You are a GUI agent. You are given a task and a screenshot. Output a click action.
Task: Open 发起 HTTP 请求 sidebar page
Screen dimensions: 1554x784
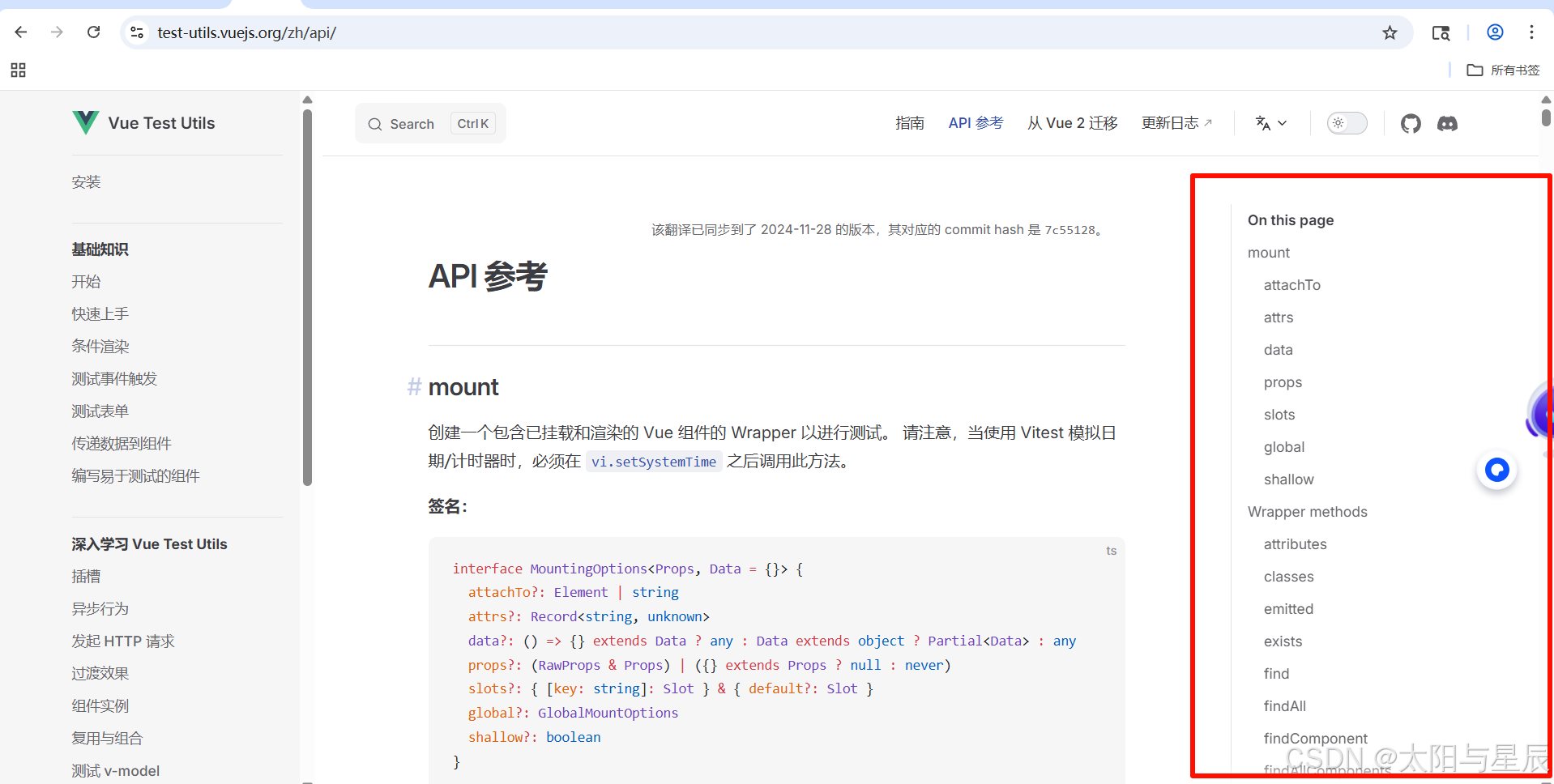[x=123, y=641]
